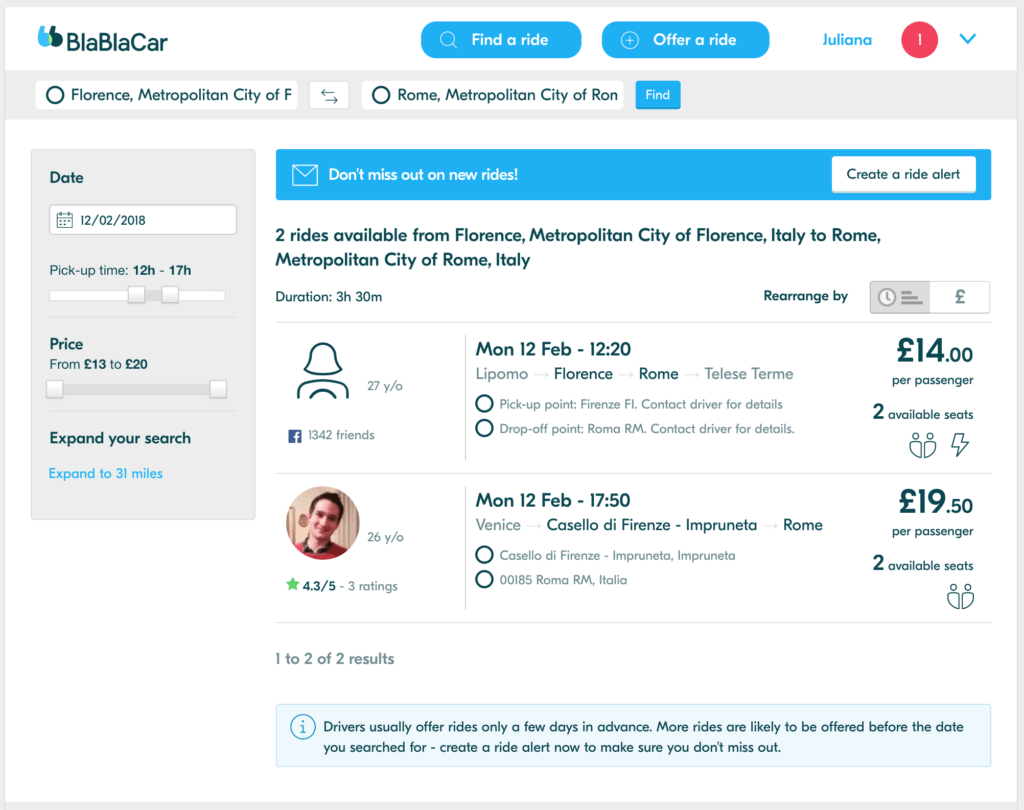Click the circle beside 00185 Roma RM, Italia

pos(484,579)
